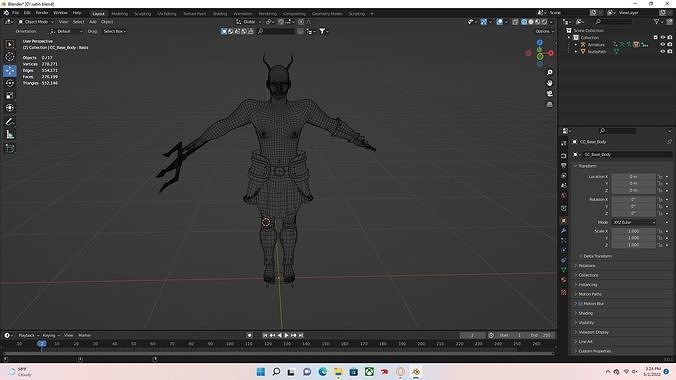676x380 pixels.
Task: Jump to the timeline start frame
Action: click(x=265, y=335)
